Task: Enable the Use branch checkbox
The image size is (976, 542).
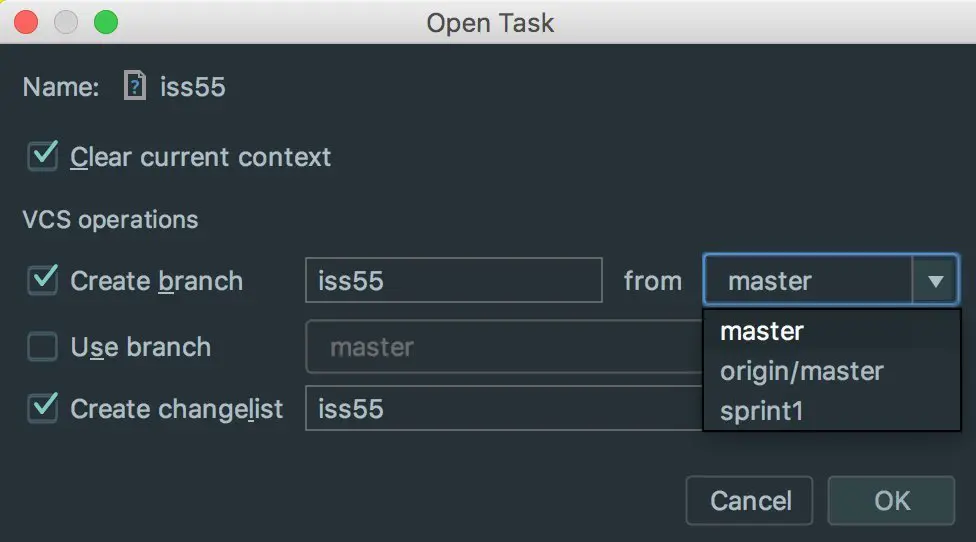Action: tap(43, 347)
